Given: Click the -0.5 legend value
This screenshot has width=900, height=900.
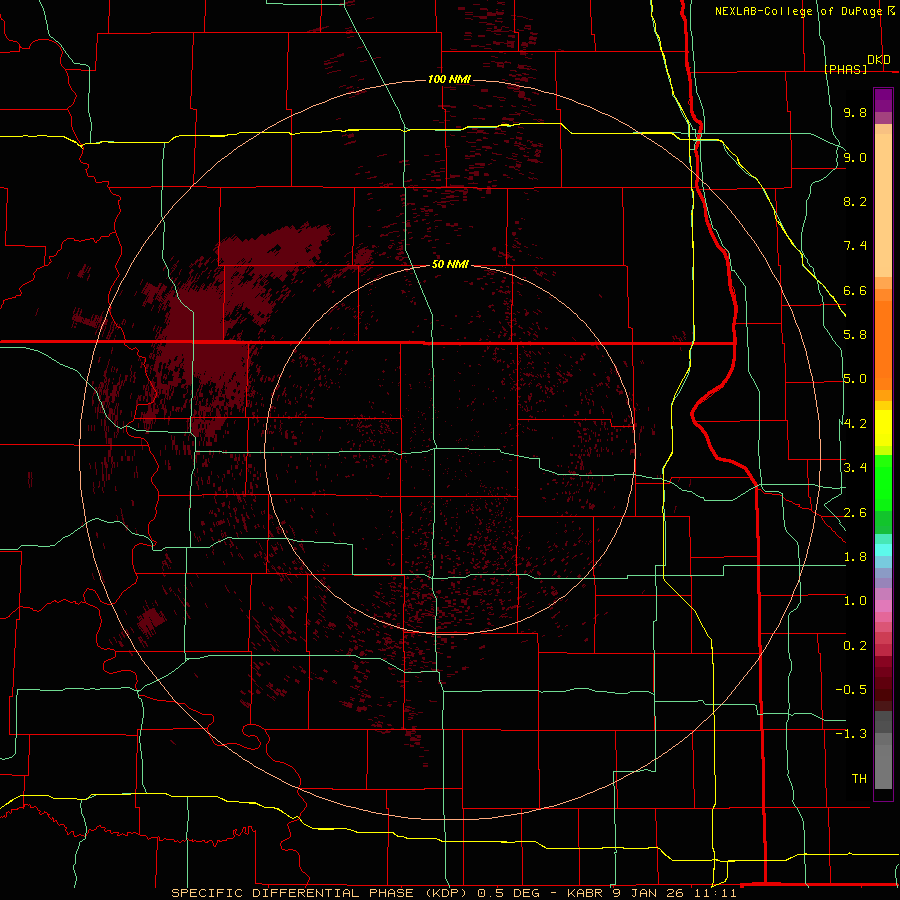Looking at the screenshot, I should (x=851, y=690).
